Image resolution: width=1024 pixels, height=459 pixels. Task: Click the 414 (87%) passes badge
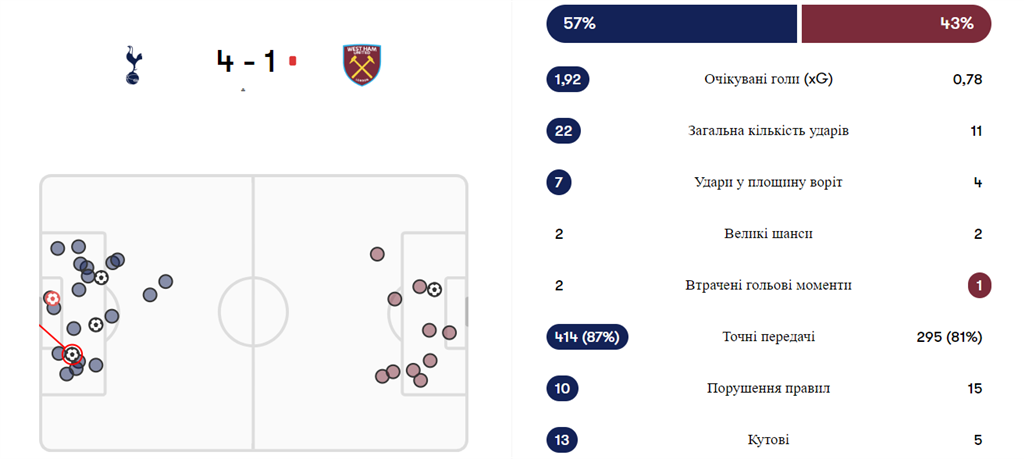[587, 337]
